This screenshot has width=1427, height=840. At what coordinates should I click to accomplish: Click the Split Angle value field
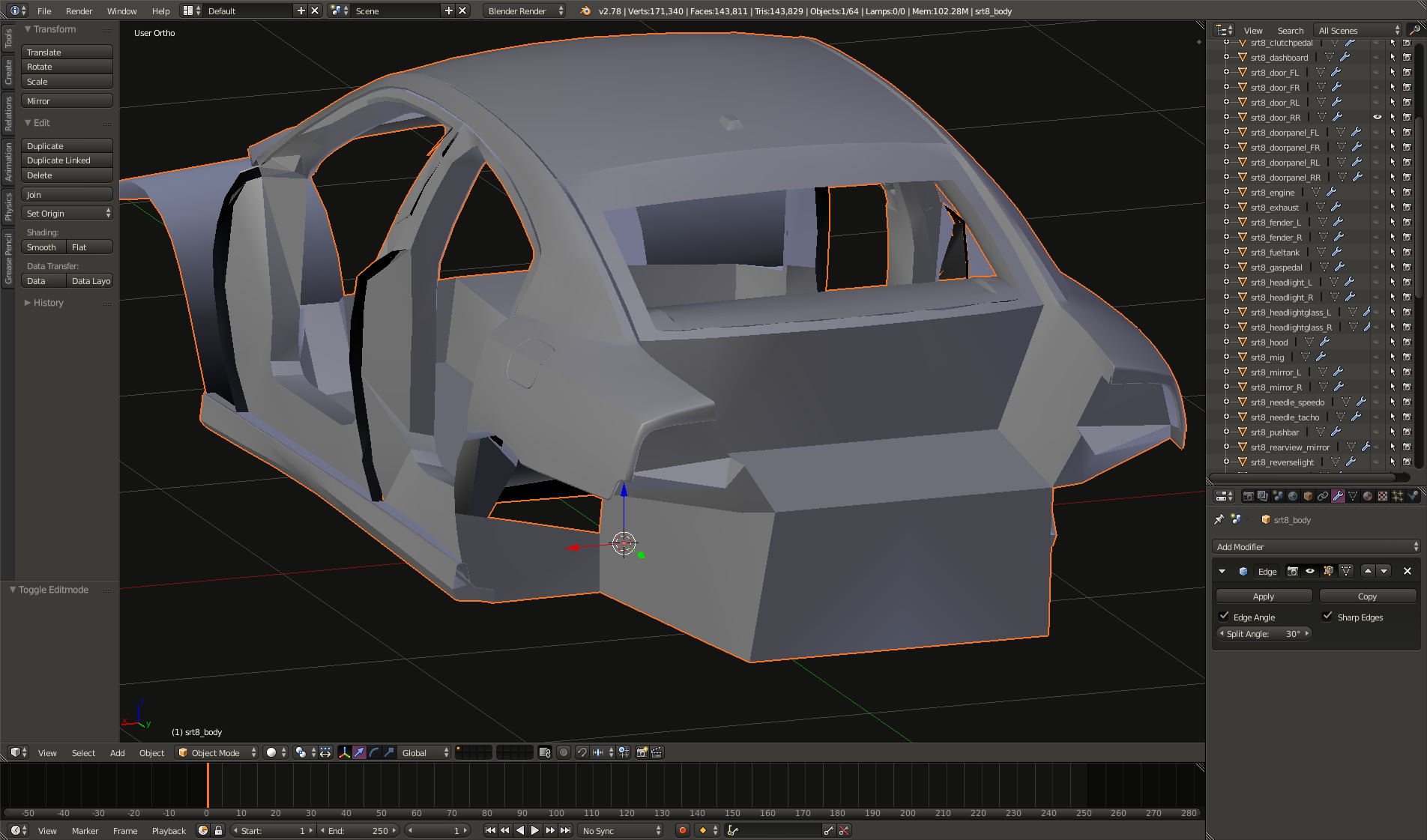(x=1264, y=633)
